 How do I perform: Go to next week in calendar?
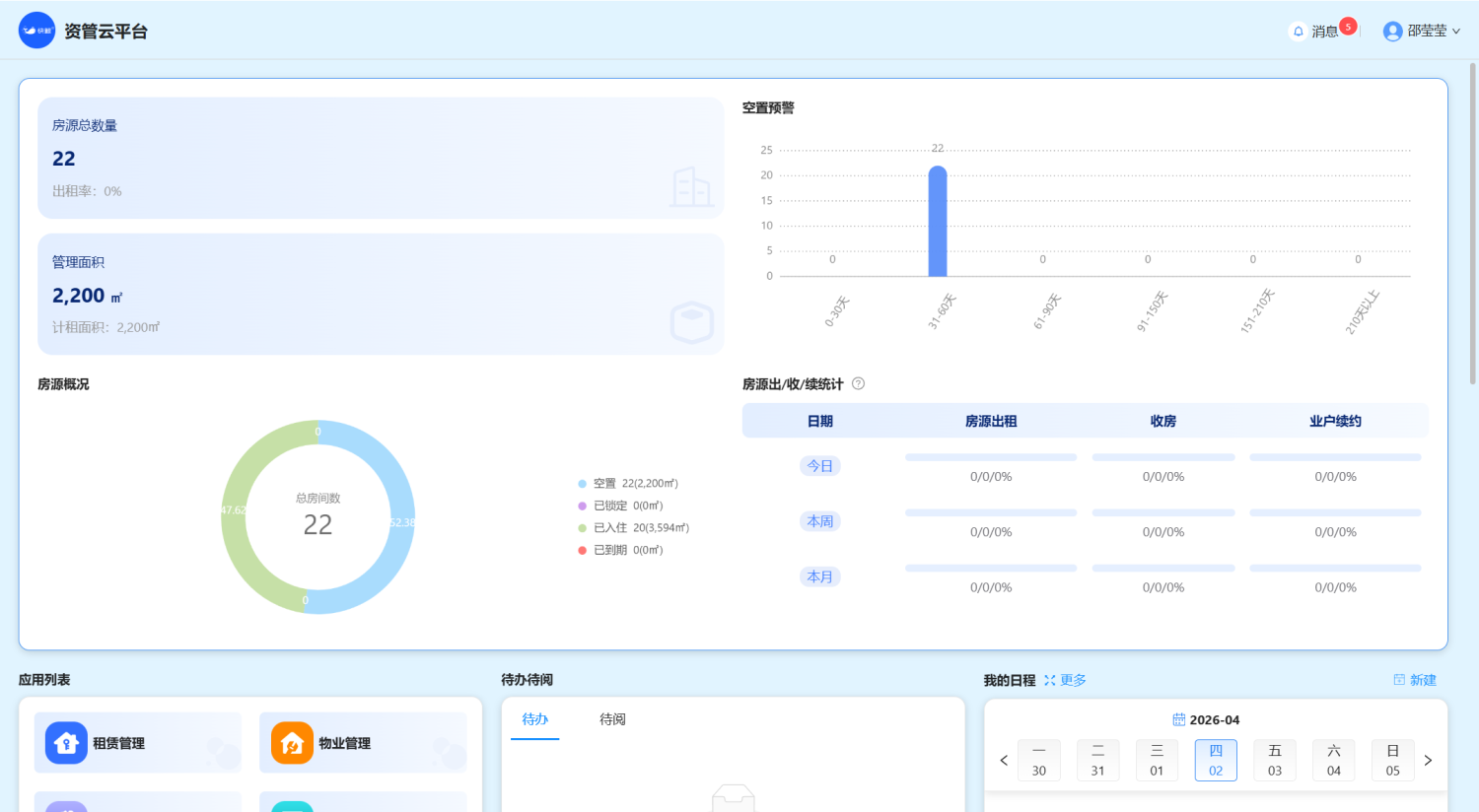click(1428, 761)
